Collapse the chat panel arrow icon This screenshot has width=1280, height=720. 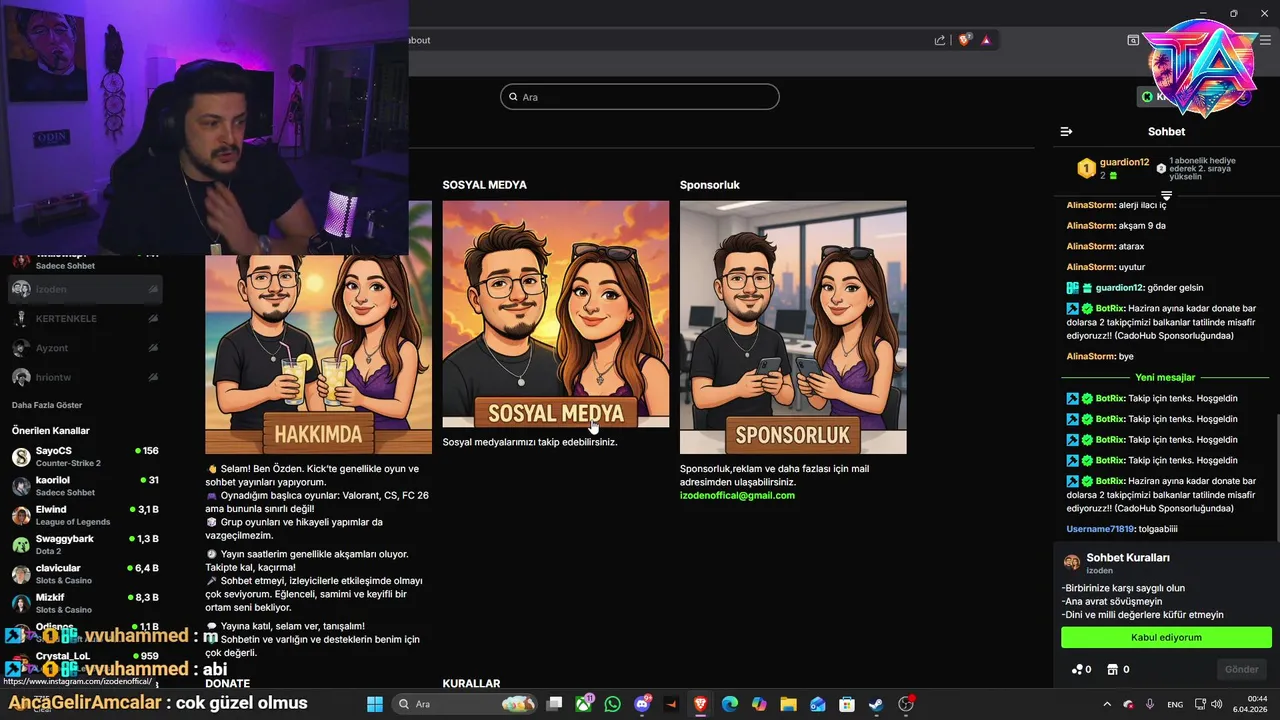click(x=1066, y=131)
